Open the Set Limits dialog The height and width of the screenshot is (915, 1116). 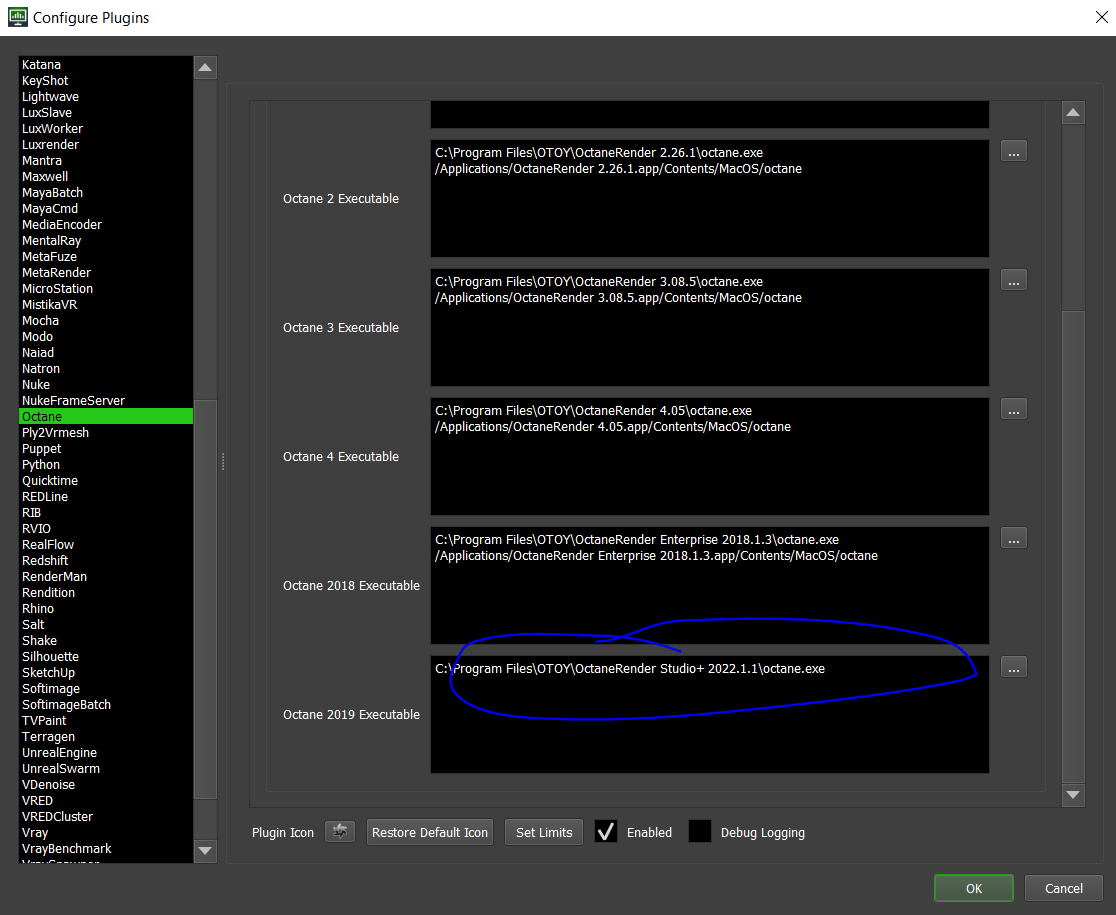[544, 832]
